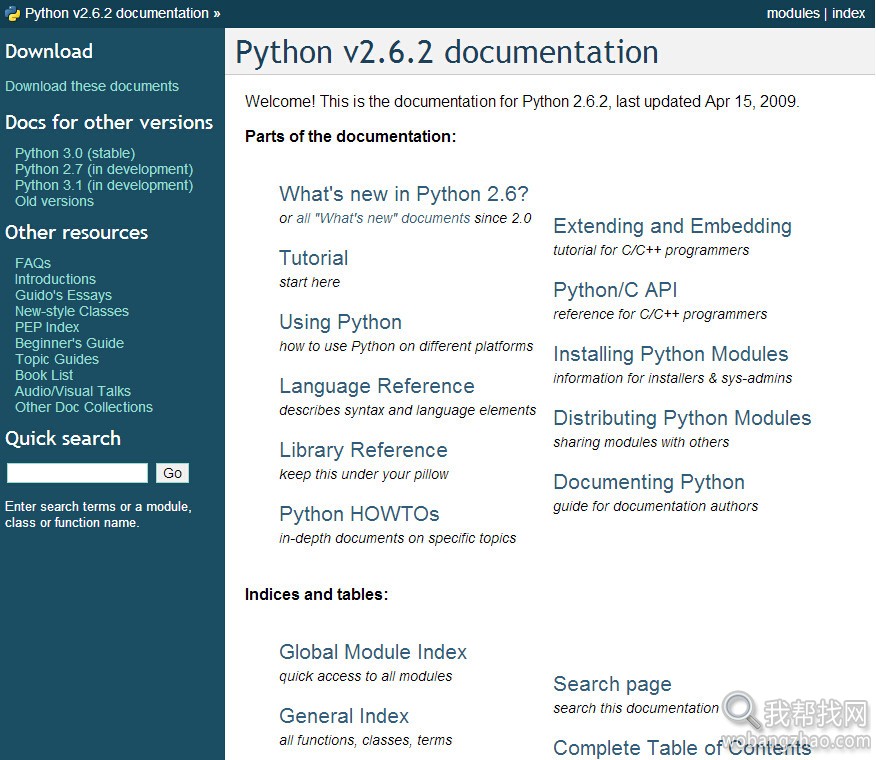876x760 pixels.
Task: Go to Python 2.7 (in development) docs
Action: [104, 169]
